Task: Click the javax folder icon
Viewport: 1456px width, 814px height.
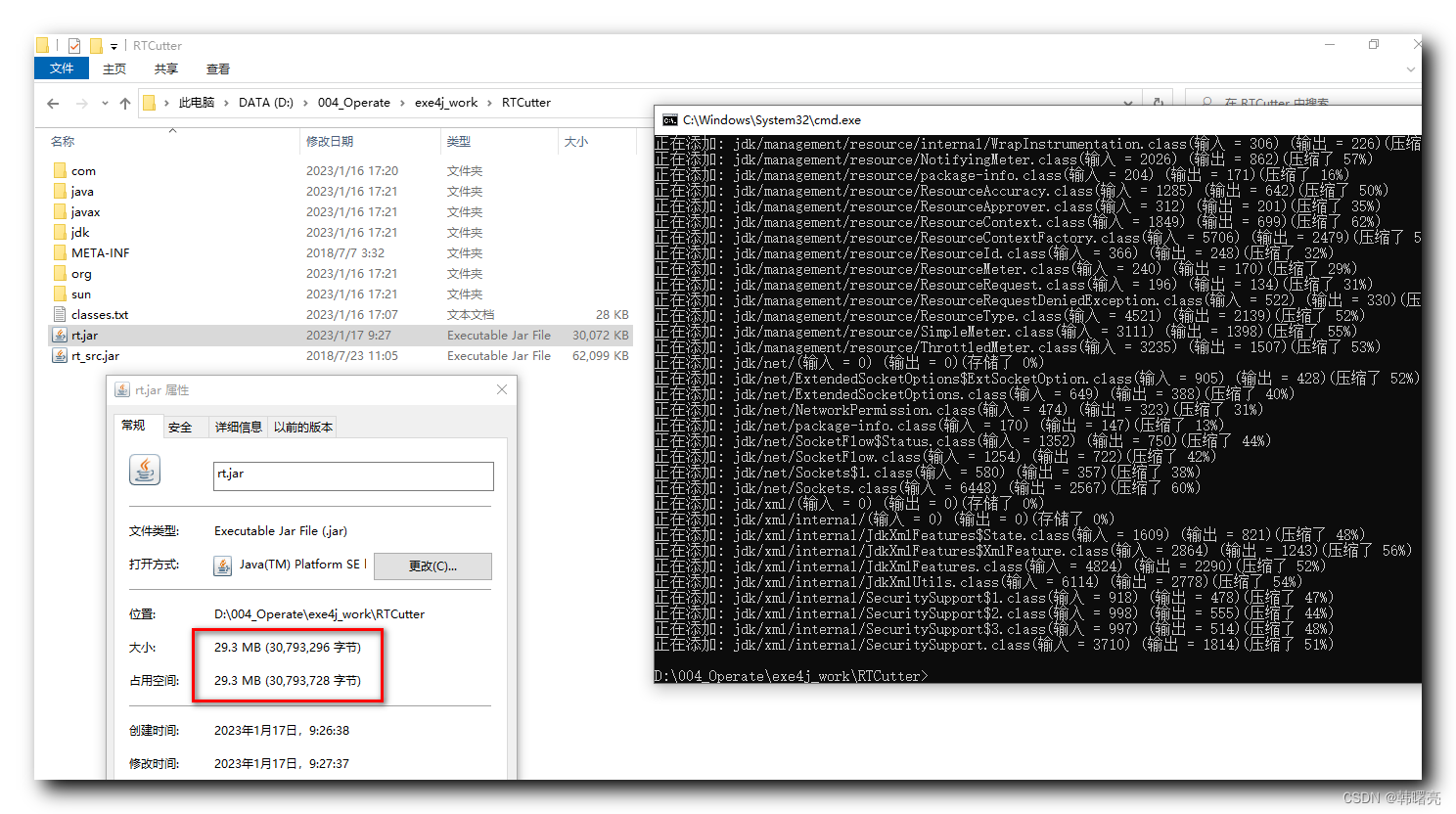Action: [x=60, y=211]
